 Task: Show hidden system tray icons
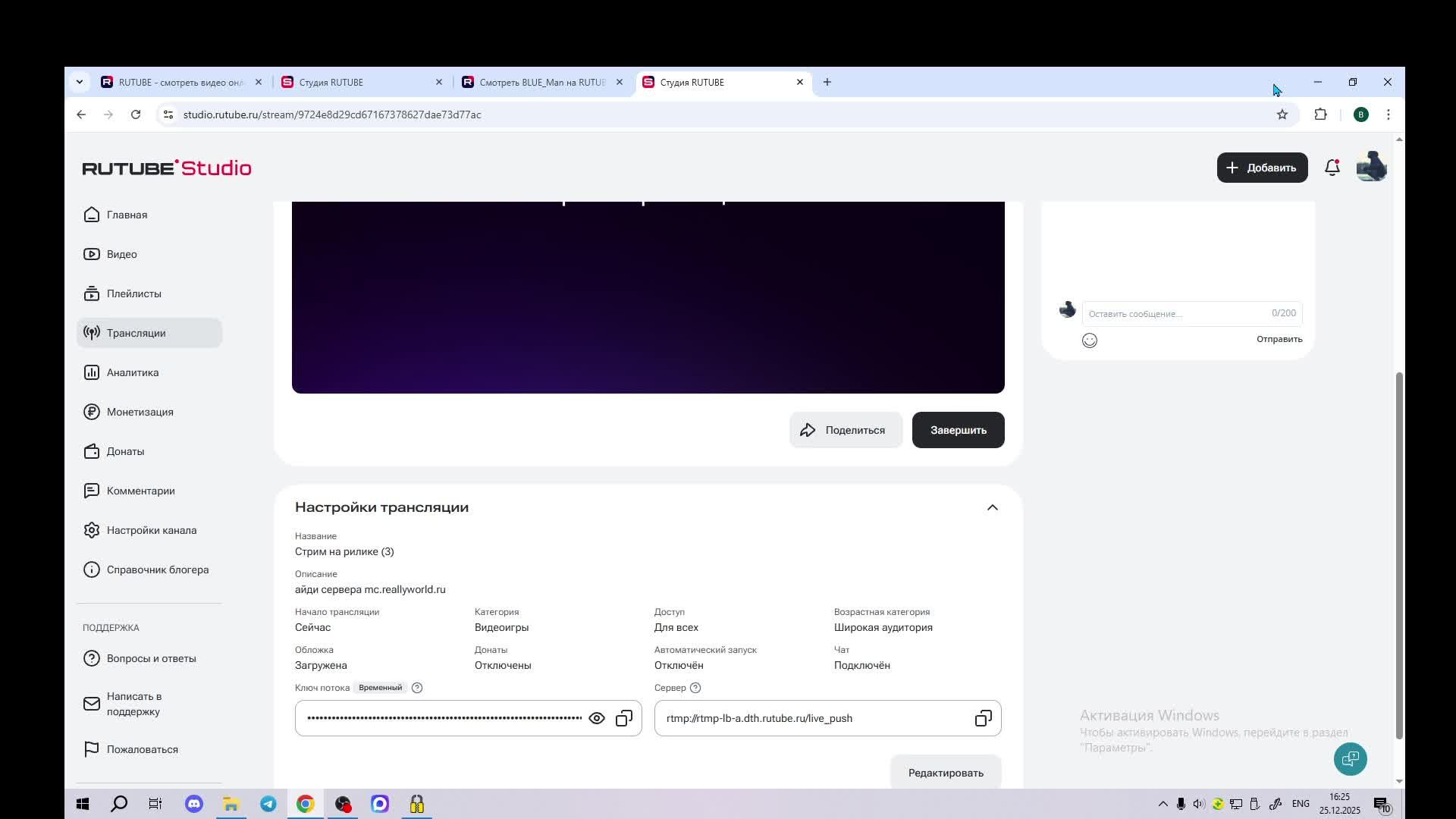(1163, 804)
